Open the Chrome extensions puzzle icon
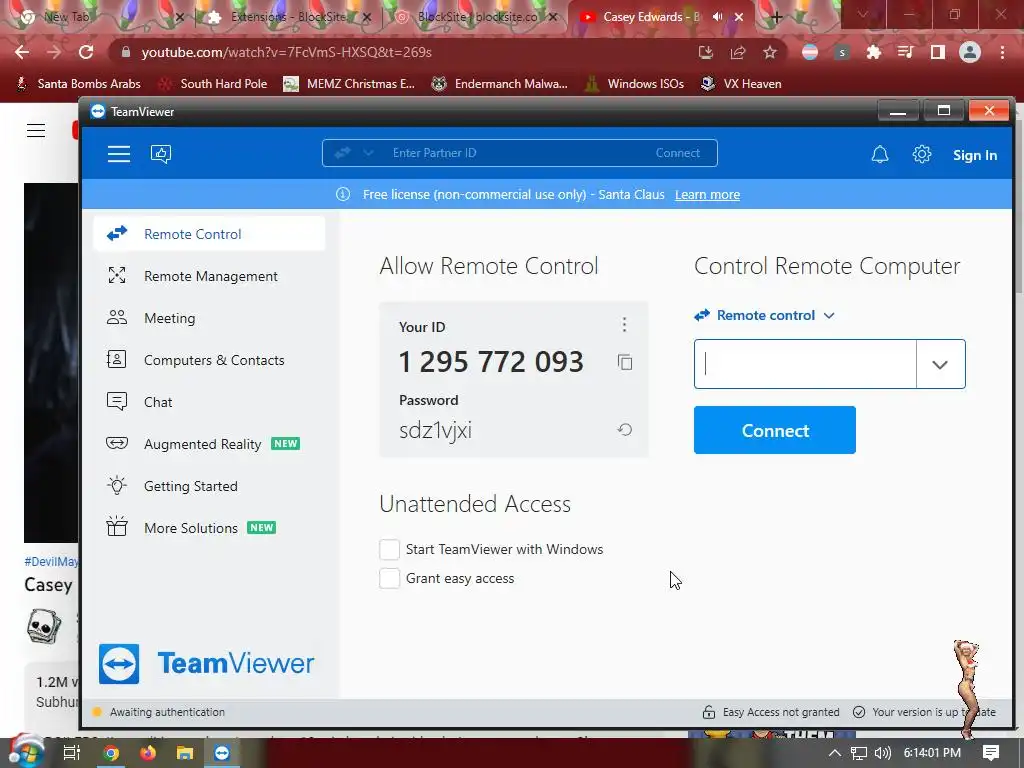 coord(874,52)
